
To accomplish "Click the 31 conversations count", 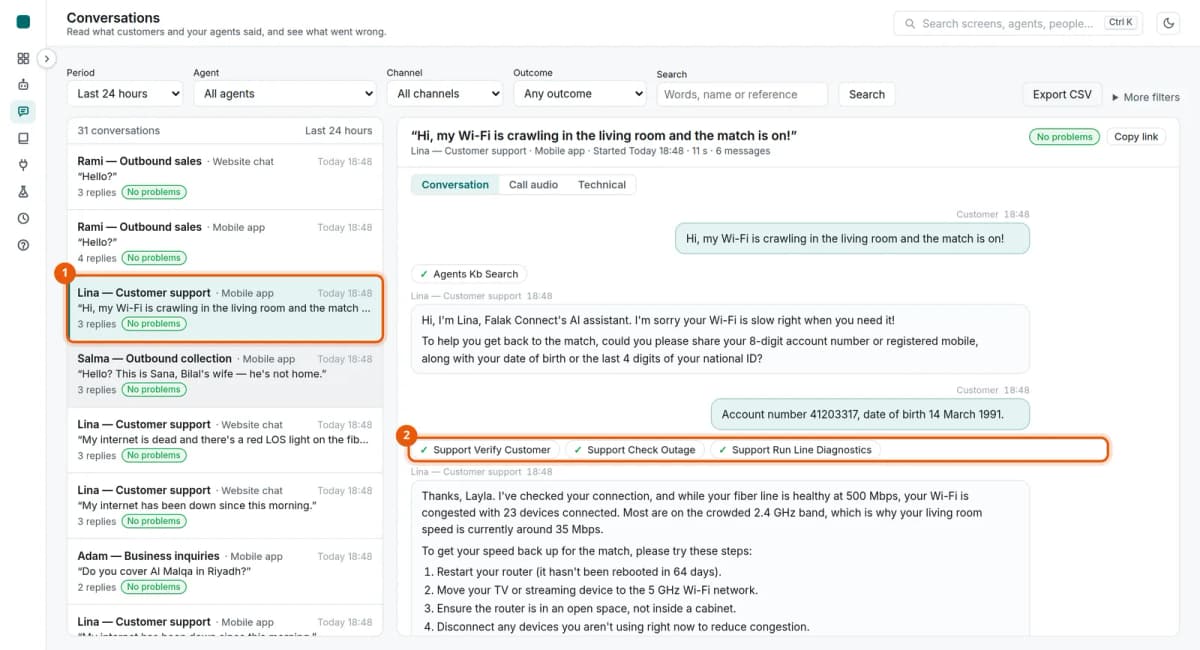I will click(118, 131).
